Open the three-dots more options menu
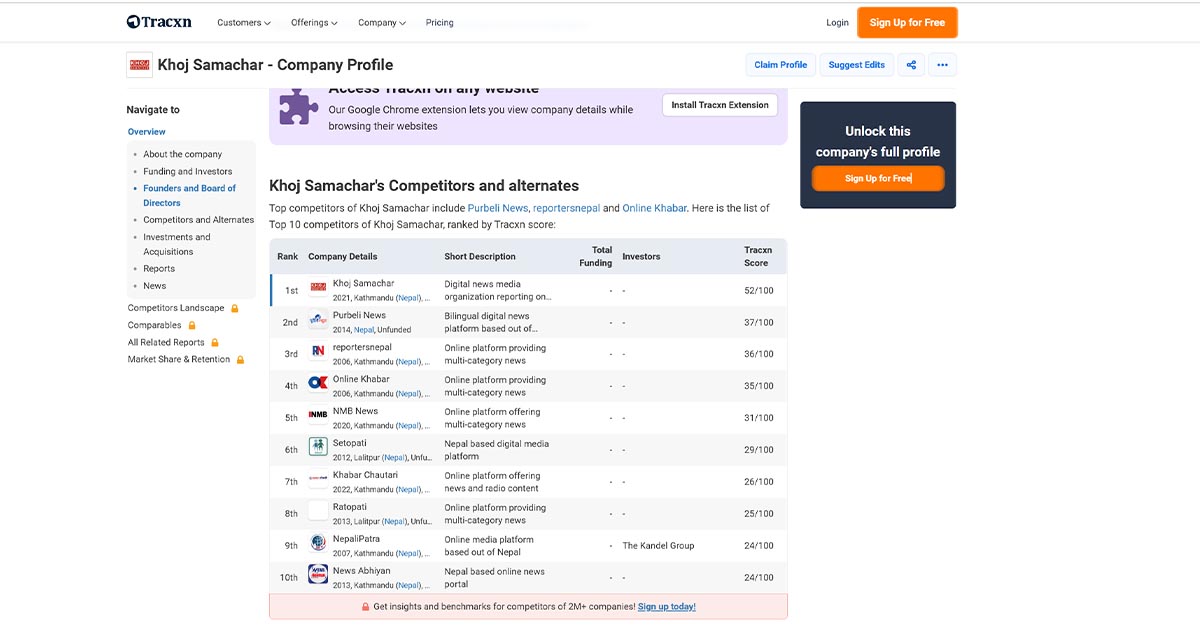The height and width of the screenshot is (630, 1200). tap(942, 65)
